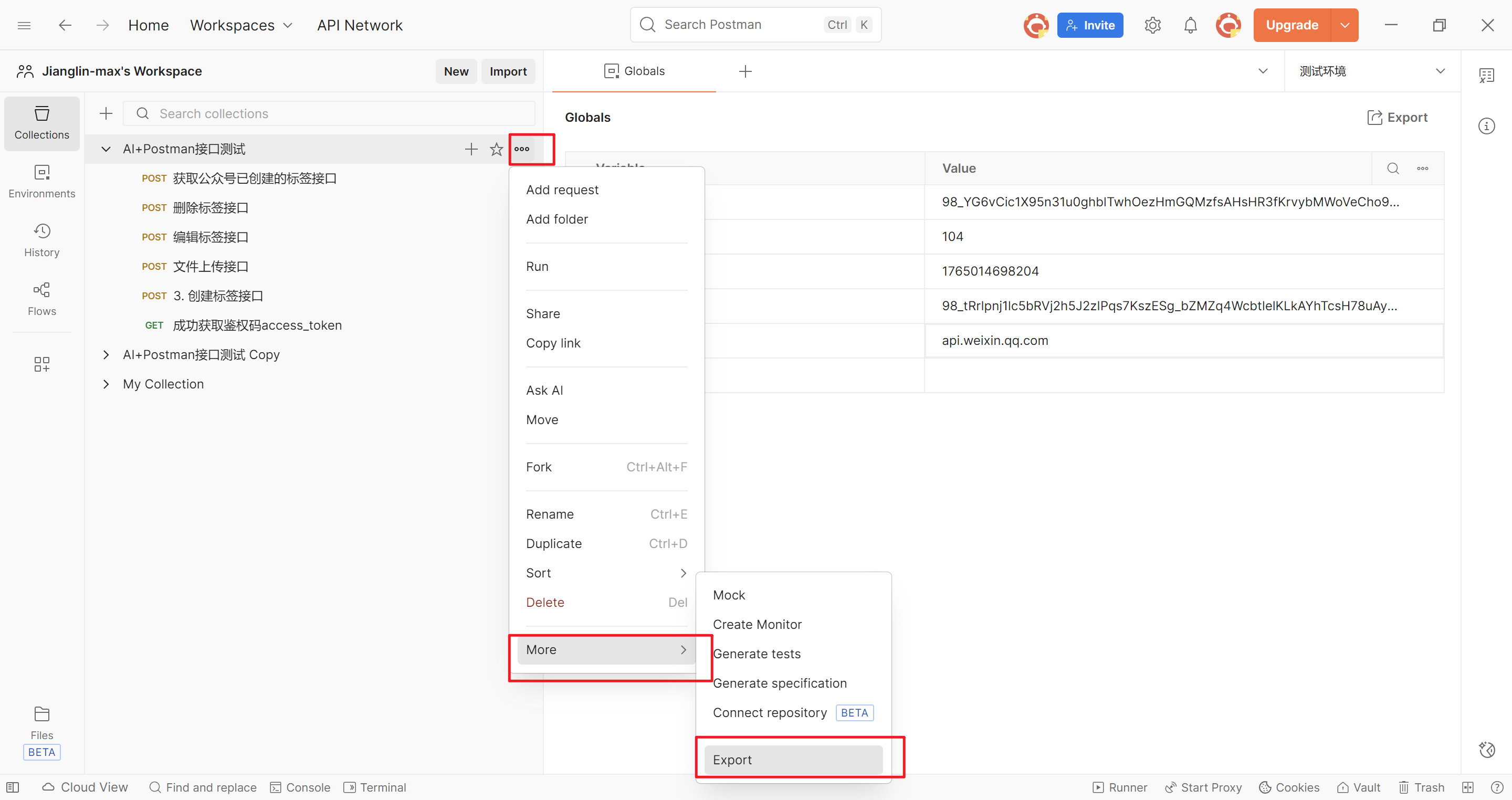1512x800 pixels.
Task: Open the More submenu
Action: click(x=606, y=650)
